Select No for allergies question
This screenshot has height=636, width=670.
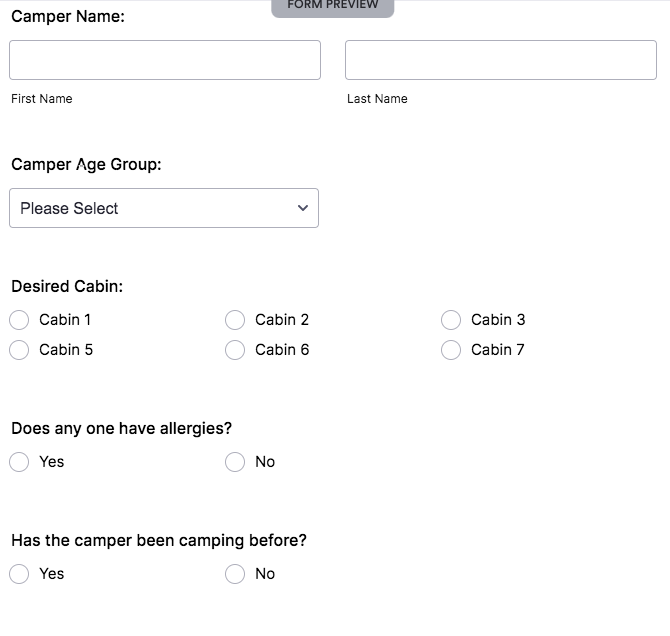tap(235, 462)
